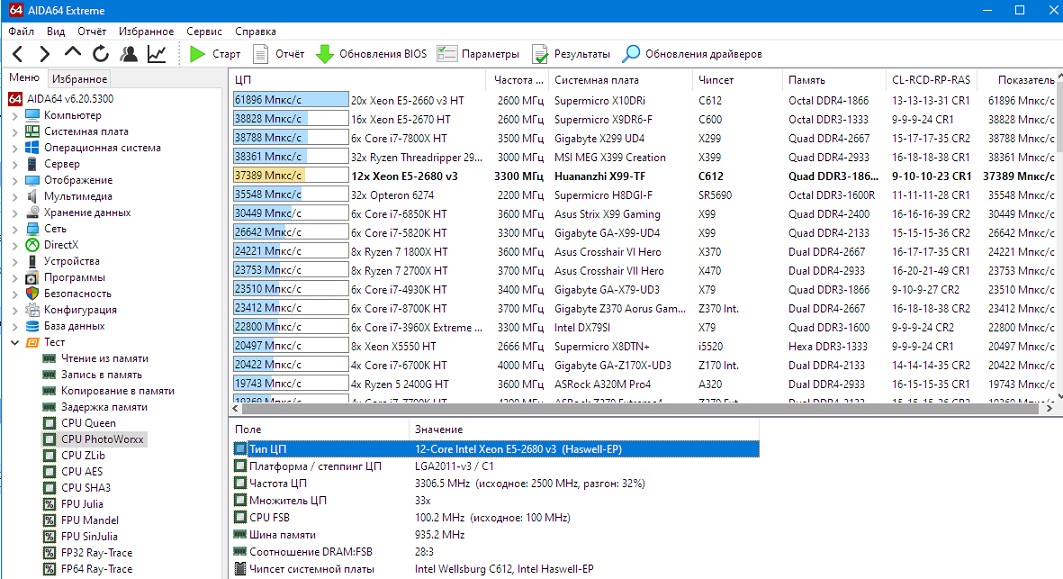Open the Отчёт menu in the menu bar
This screenshot has height=579, width=1063.
(92, 31)
